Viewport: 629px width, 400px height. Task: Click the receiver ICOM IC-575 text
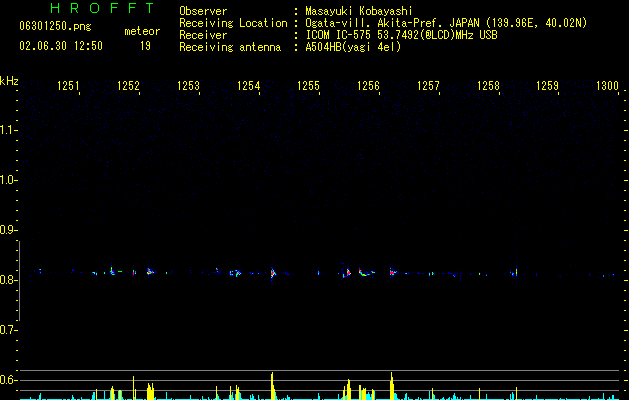click(401, 35)
